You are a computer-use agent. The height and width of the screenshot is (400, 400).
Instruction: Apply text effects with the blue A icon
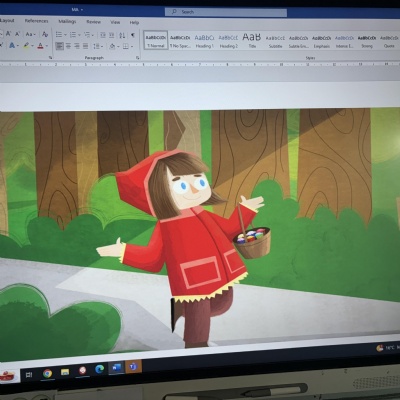pyautogui.click(x=12, y=45)
